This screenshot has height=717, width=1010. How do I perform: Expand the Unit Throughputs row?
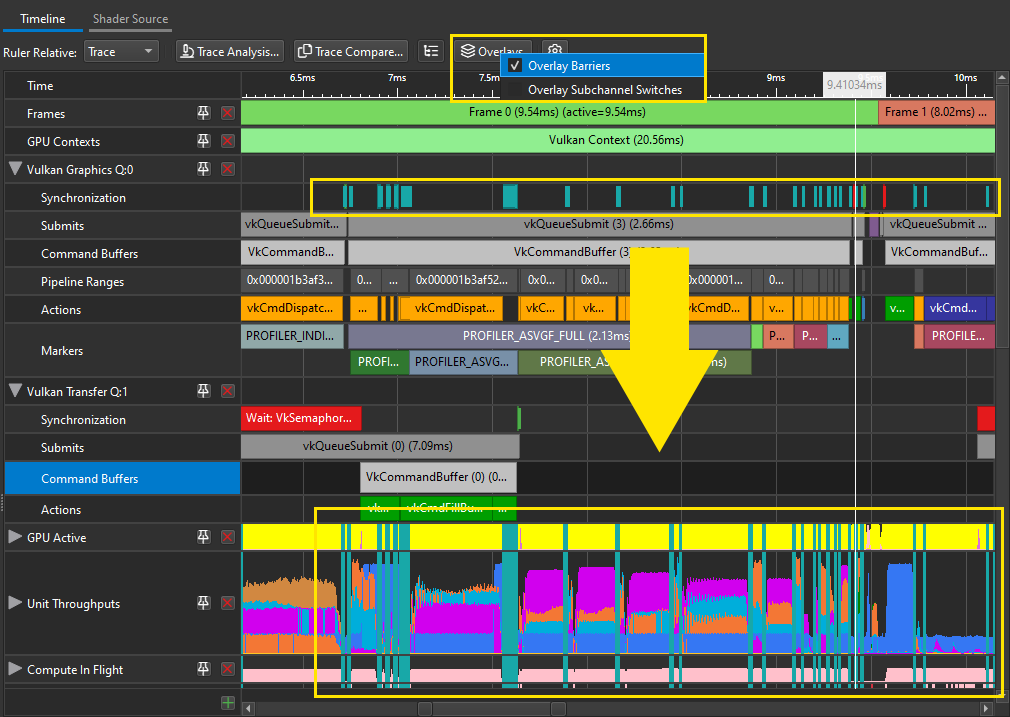pyautogui.click(x=15, y=603)
